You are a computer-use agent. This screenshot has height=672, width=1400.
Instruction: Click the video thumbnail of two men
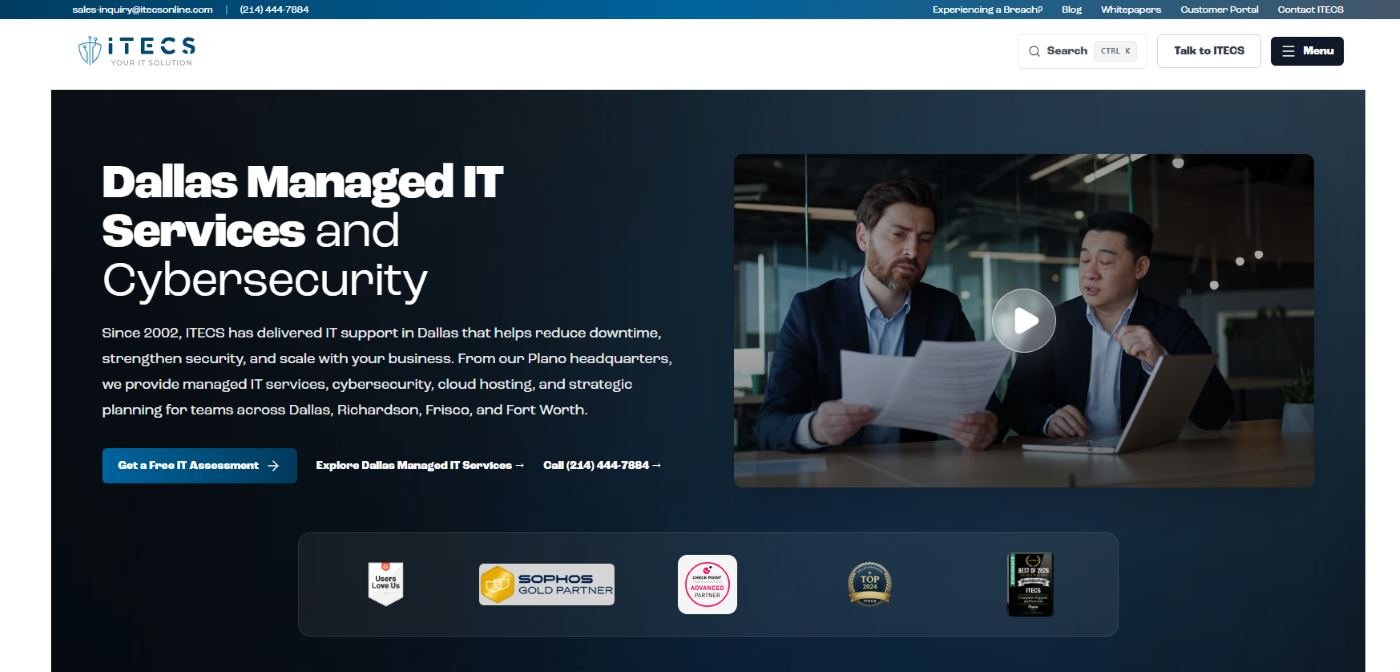pyautogui.click(x=1023, y=320)
